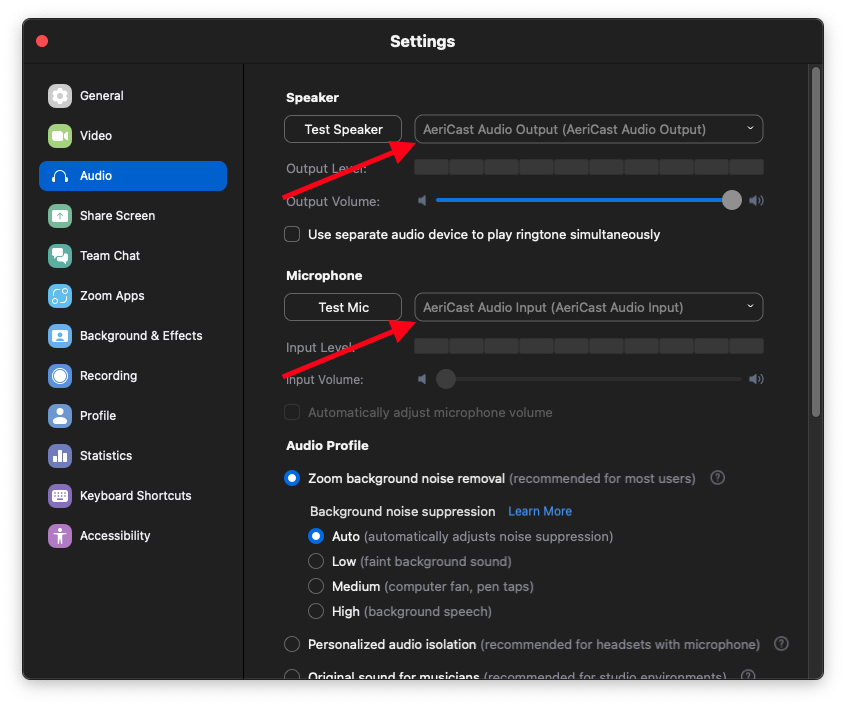Open Statistics settings
846x706 pixels.
[x=133, y=456]
